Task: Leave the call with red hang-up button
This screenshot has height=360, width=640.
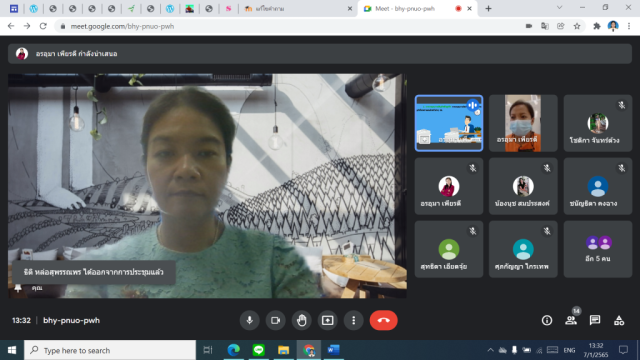Action: coord(383,320)
